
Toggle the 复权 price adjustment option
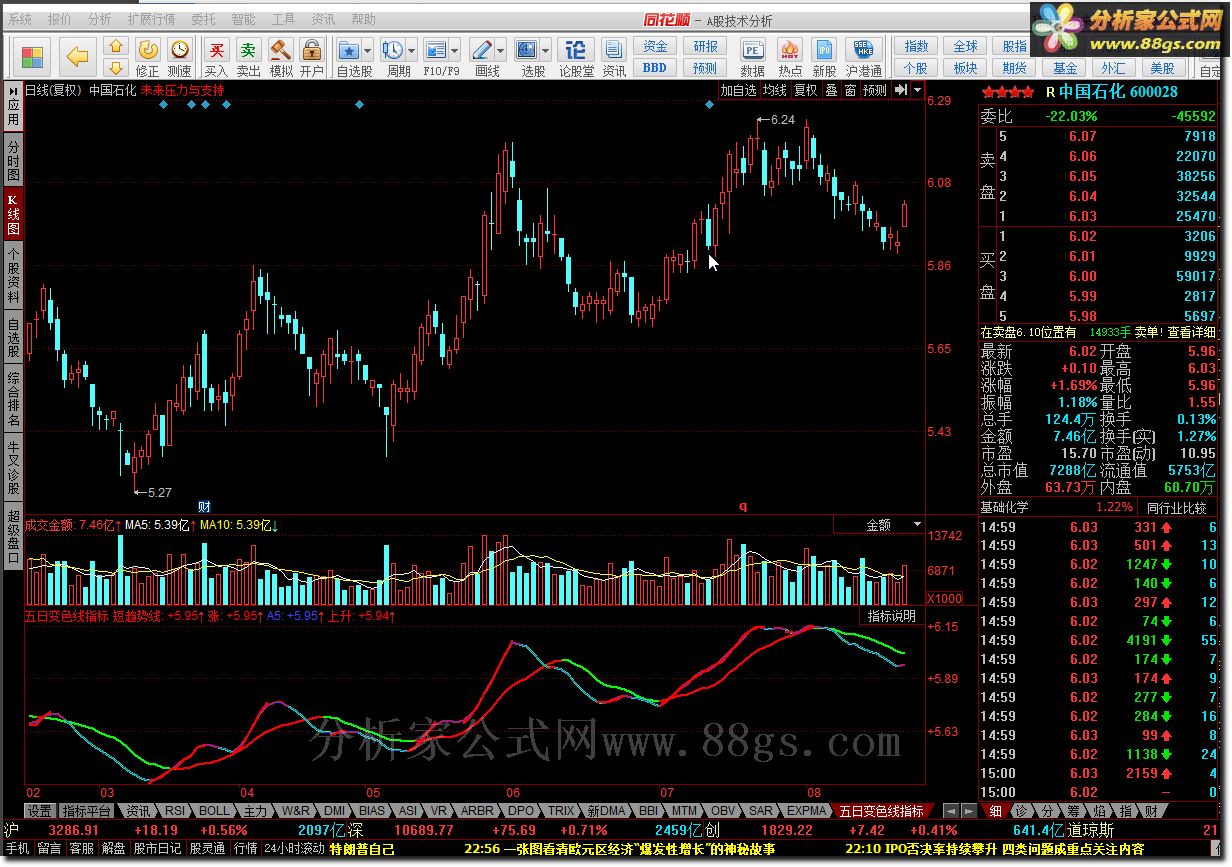coord(806,90)
